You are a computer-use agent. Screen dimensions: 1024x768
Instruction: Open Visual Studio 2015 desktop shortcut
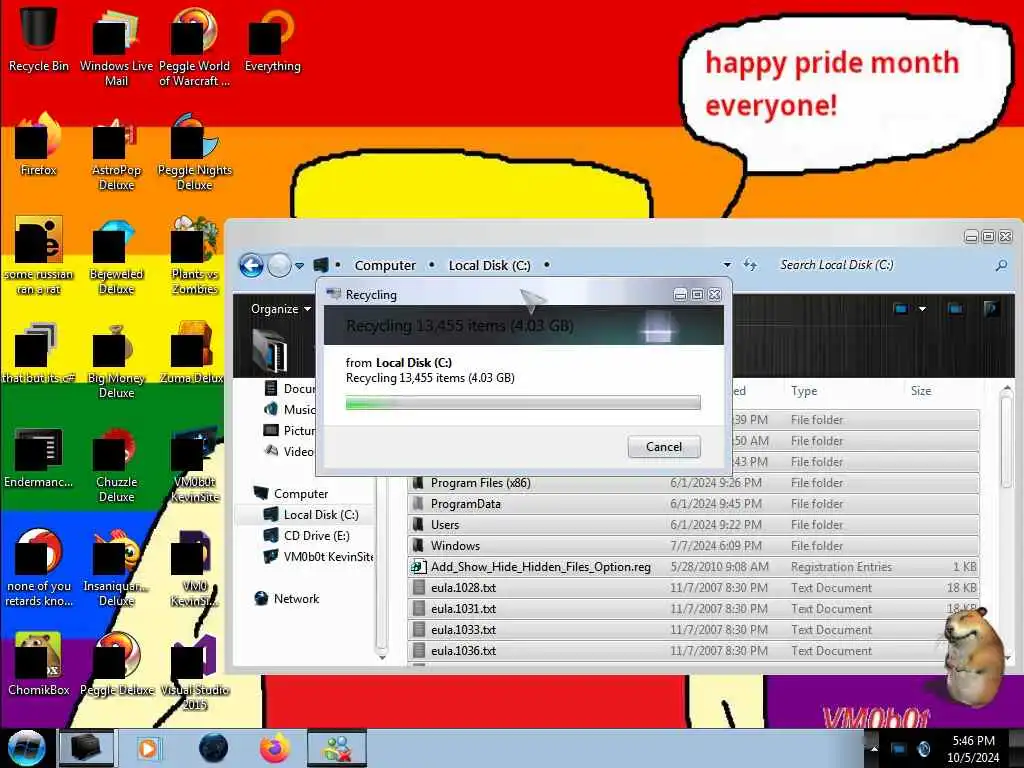click(194, 673)
